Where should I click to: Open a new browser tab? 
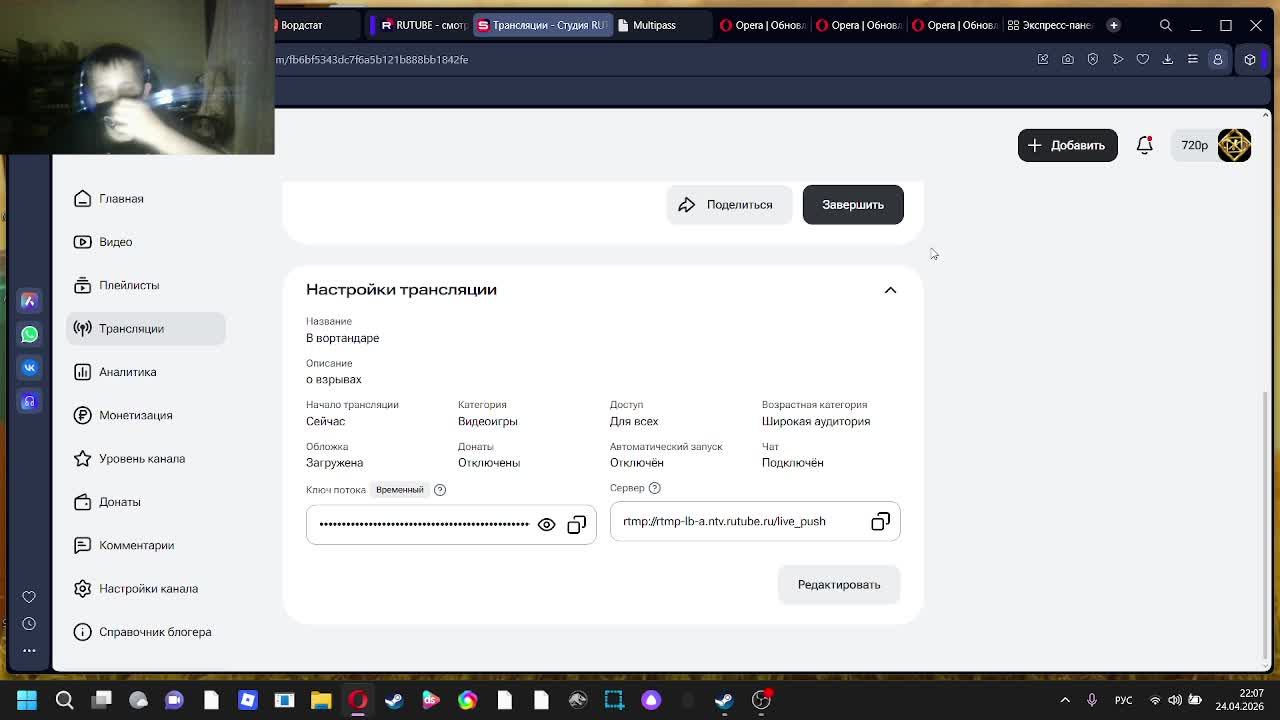coord(1113,25)
